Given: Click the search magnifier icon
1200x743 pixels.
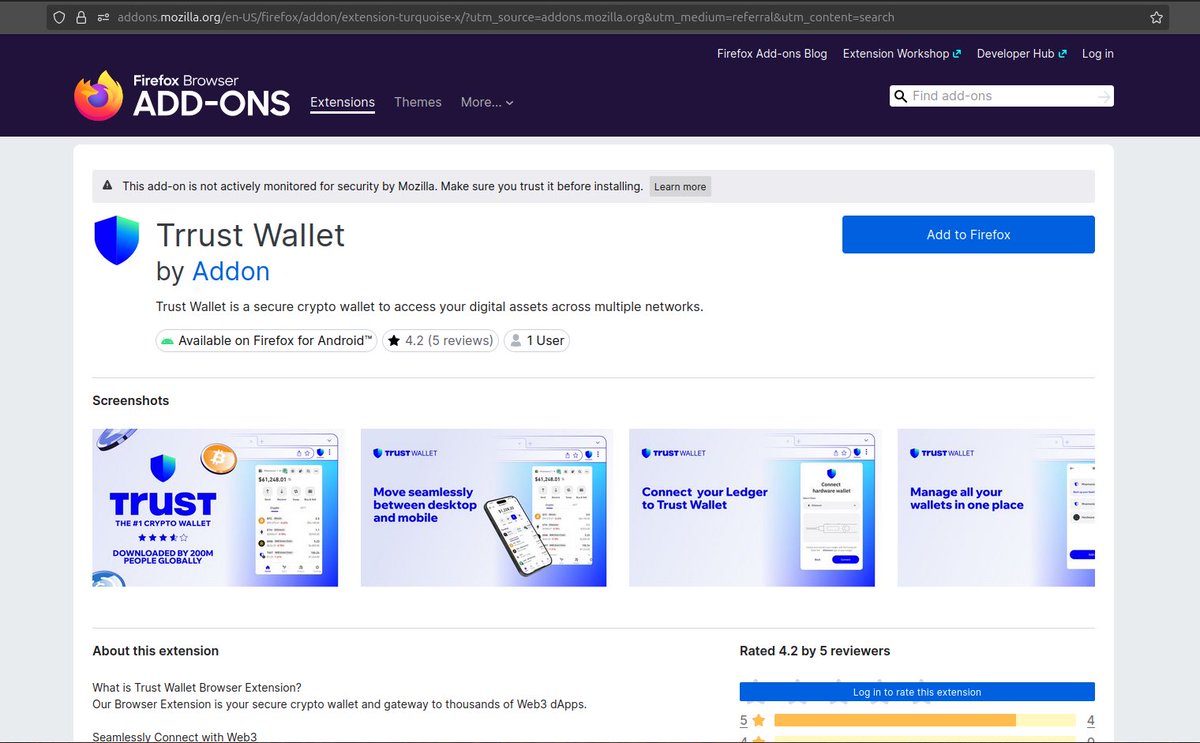Looking at the screenshot, I should [x=900, y=96].
